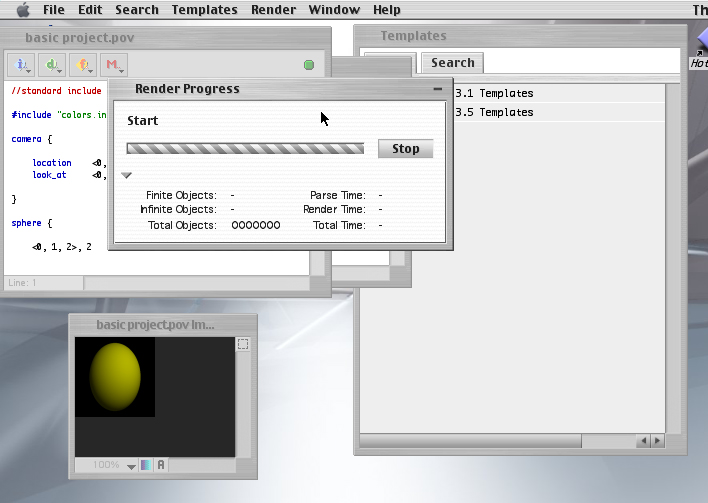Open the orange 'f' functions toolbar popup
708x503 pixels.
84,66
